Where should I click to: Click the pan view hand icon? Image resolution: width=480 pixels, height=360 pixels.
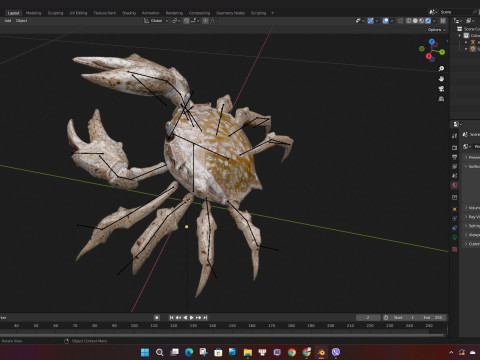point(441,79)
